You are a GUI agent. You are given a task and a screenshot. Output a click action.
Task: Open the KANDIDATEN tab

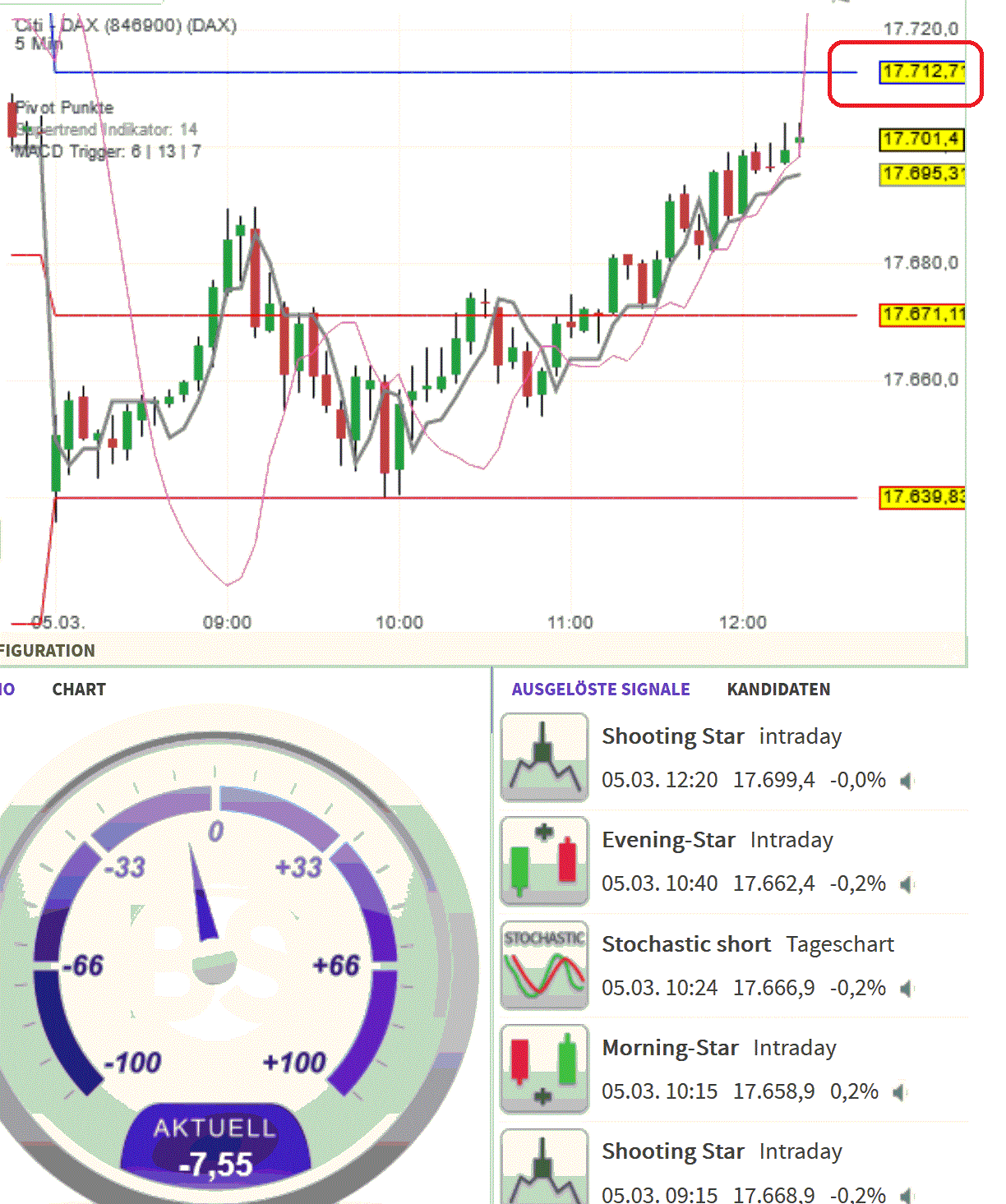point(778,690)
